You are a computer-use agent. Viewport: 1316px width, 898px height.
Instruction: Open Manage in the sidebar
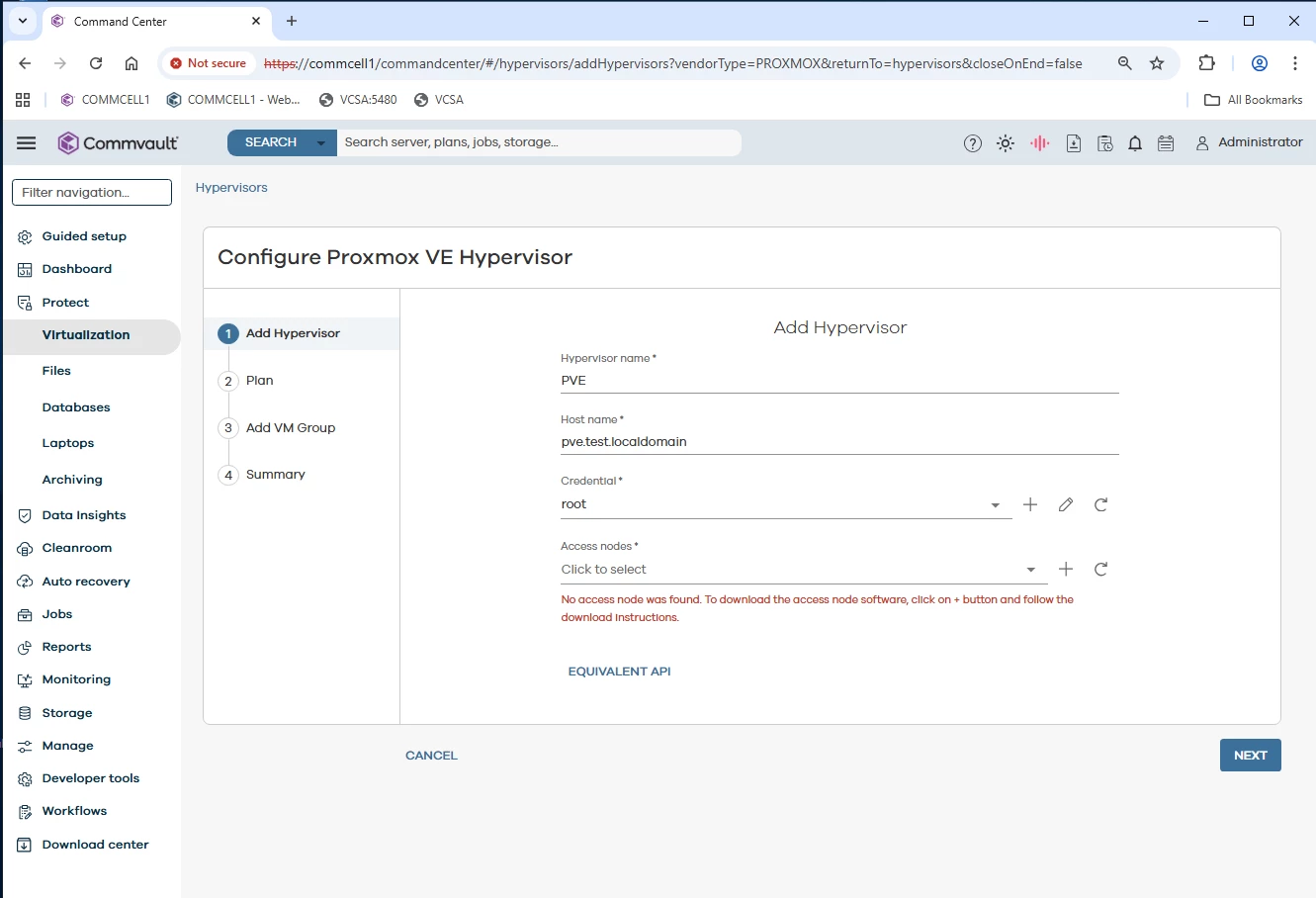tap(68, 746)
